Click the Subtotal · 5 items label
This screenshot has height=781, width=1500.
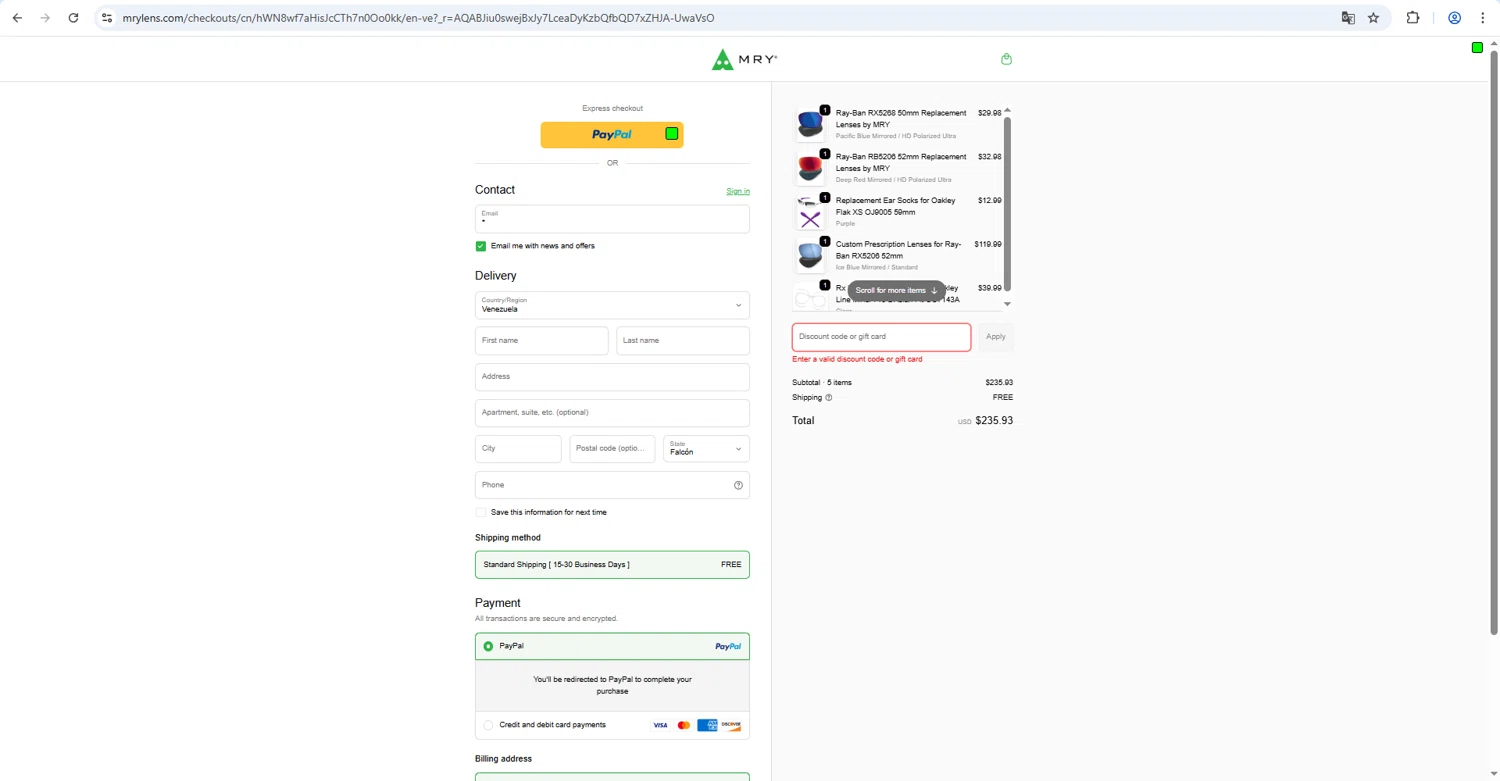pos(822,383)
